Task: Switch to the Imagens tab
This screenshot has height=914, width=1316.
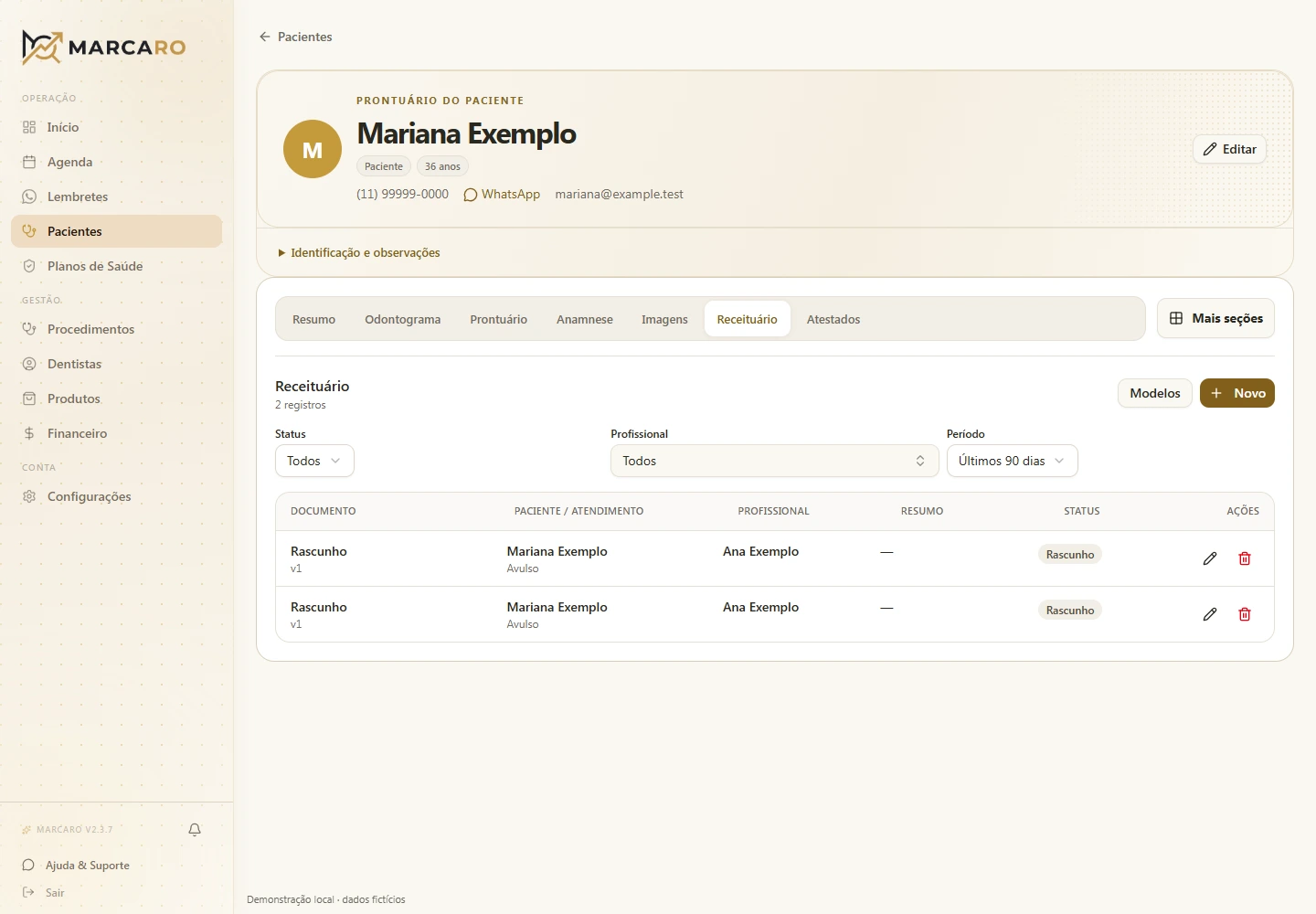Action: click(664, 319)
